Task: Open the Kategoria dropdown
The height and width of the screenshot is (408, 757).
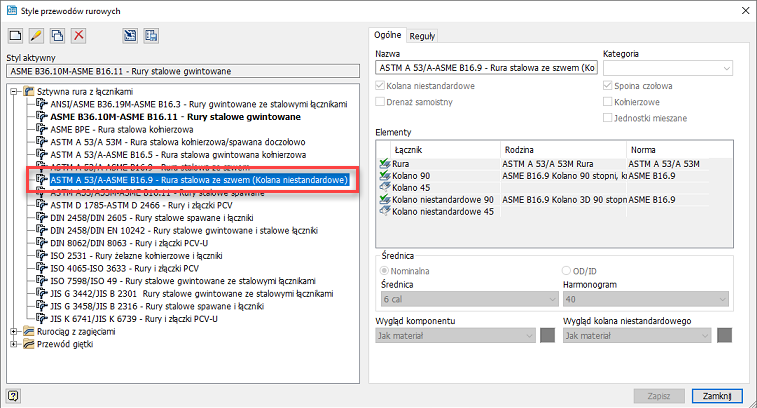Action: point(668,68)
